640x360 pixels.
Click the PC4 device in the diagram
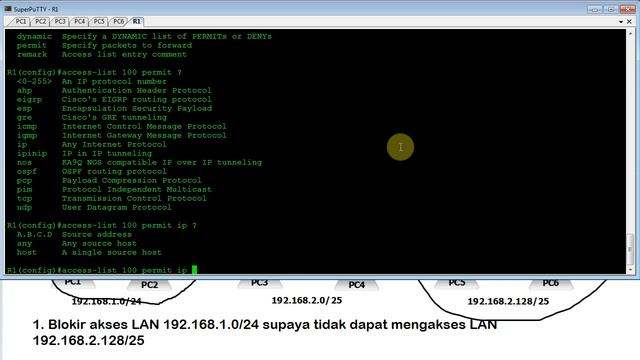(357, 285)
